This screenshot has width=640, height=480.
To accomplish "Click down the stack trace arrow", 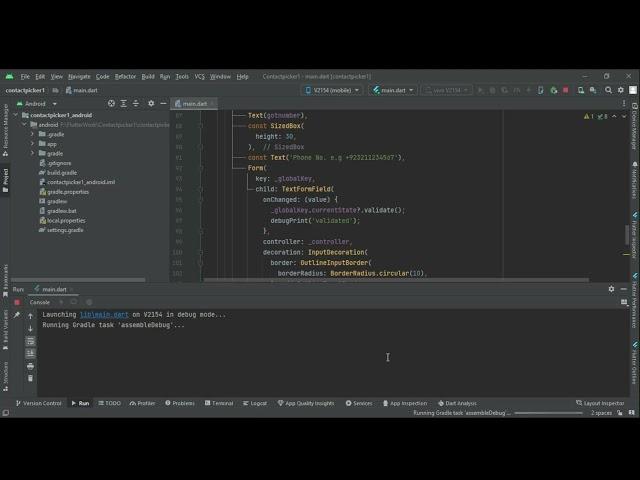I will 30,328.
